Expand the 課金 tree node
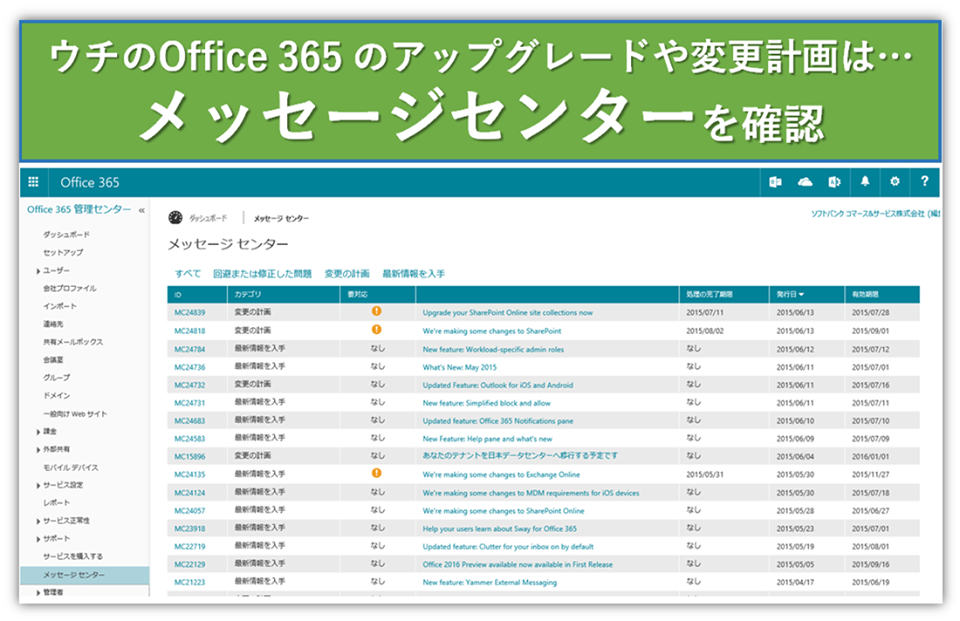 point(38,432)
